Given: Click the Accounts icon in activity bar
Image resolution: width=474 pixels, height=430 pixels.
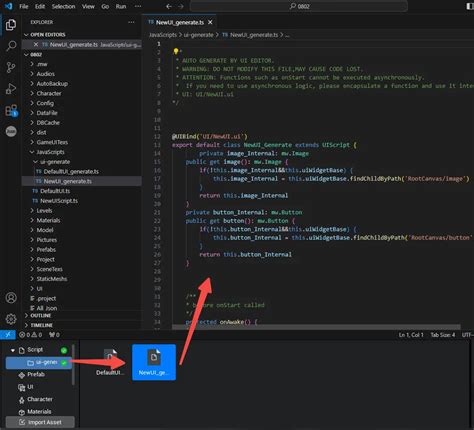Looking at the screenshot, I should click(x=11, y=298).
